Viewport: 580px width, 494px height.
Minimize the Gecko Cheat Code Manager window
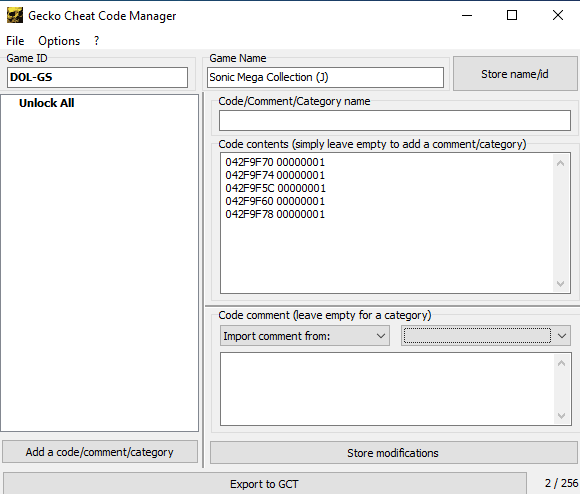tap(467, 16)
